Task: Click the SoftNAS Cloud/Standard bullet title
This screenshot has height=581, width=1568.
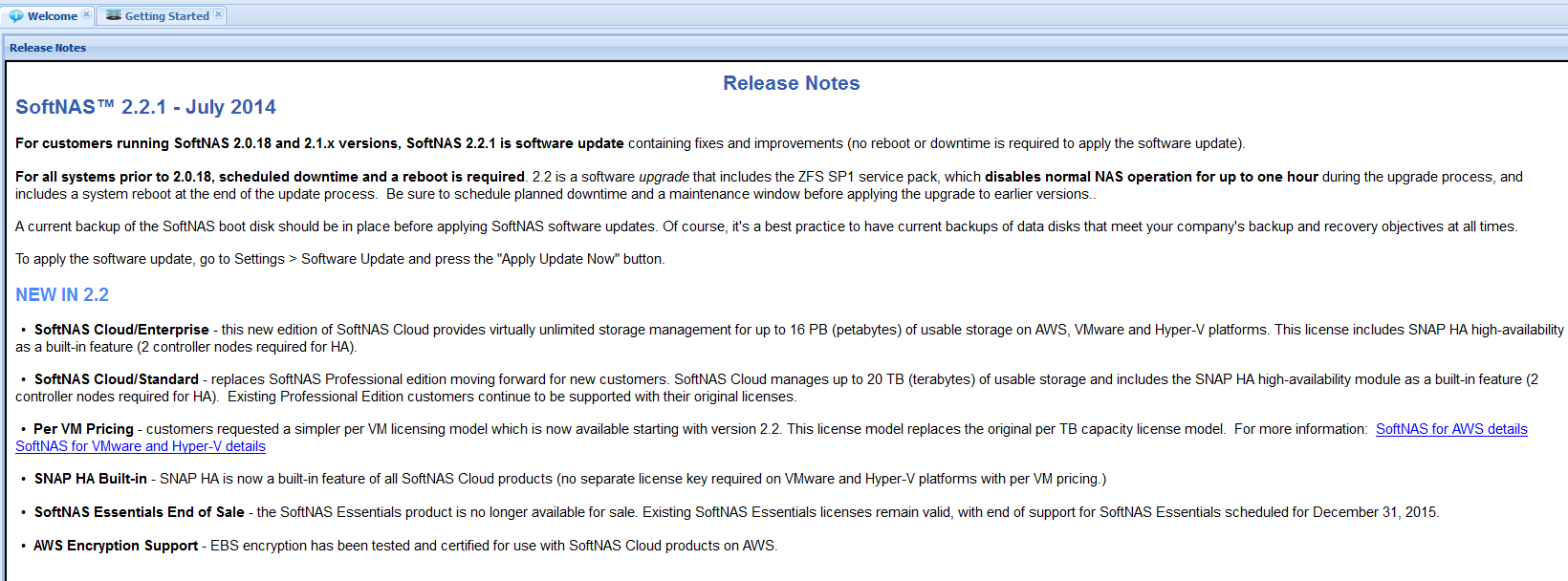Action: [117, 379]
